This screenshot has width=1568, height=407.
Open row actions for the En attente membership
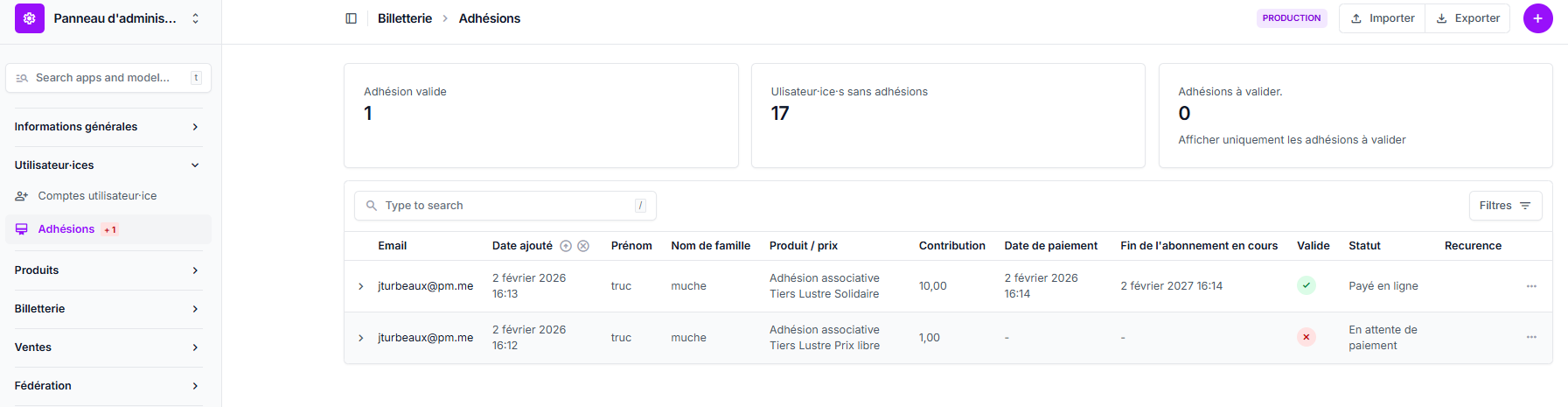1531,337
